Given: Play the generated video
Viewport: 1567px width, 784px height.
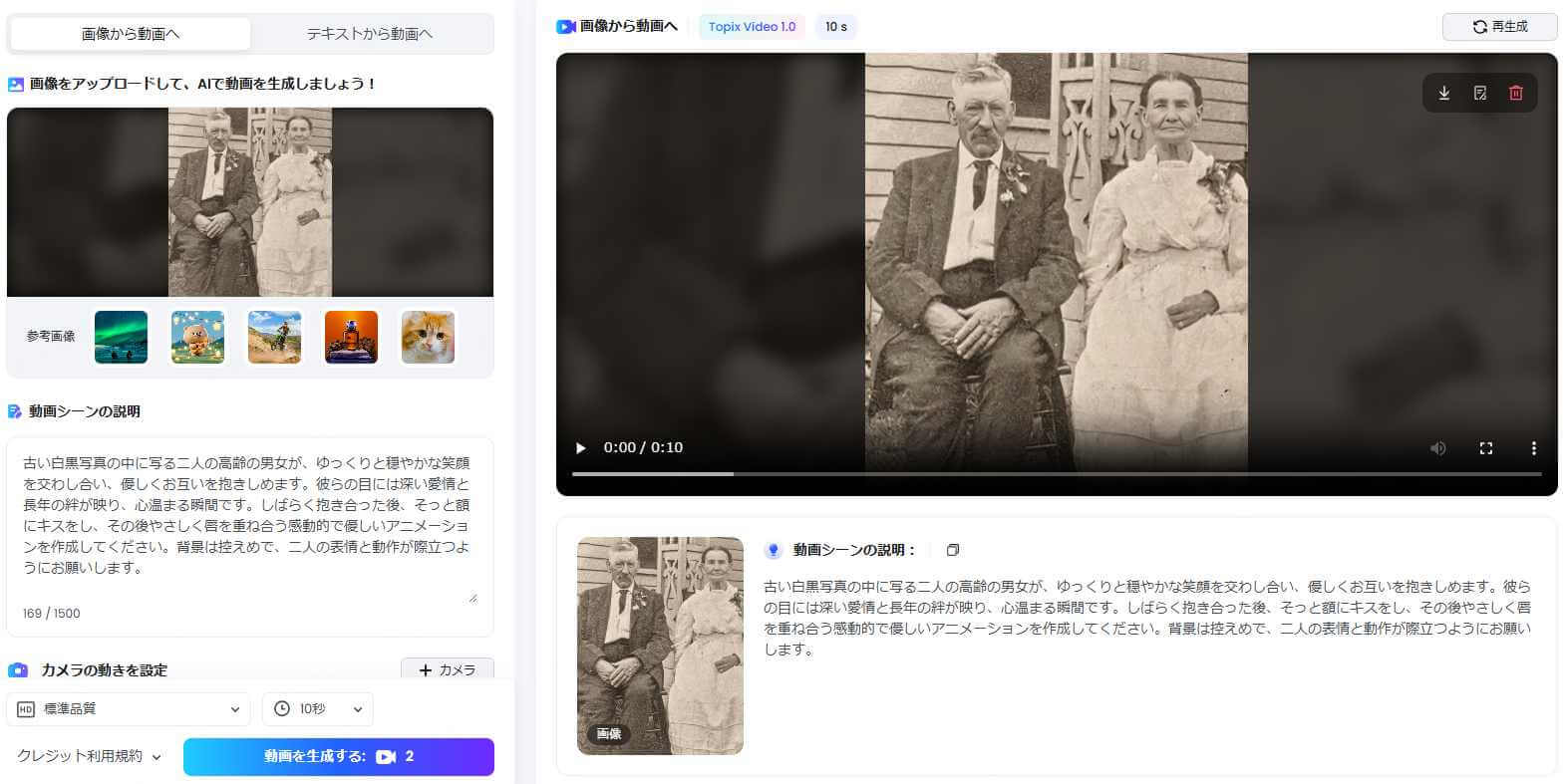Looking at the screenshot, I should coord(580,448).
